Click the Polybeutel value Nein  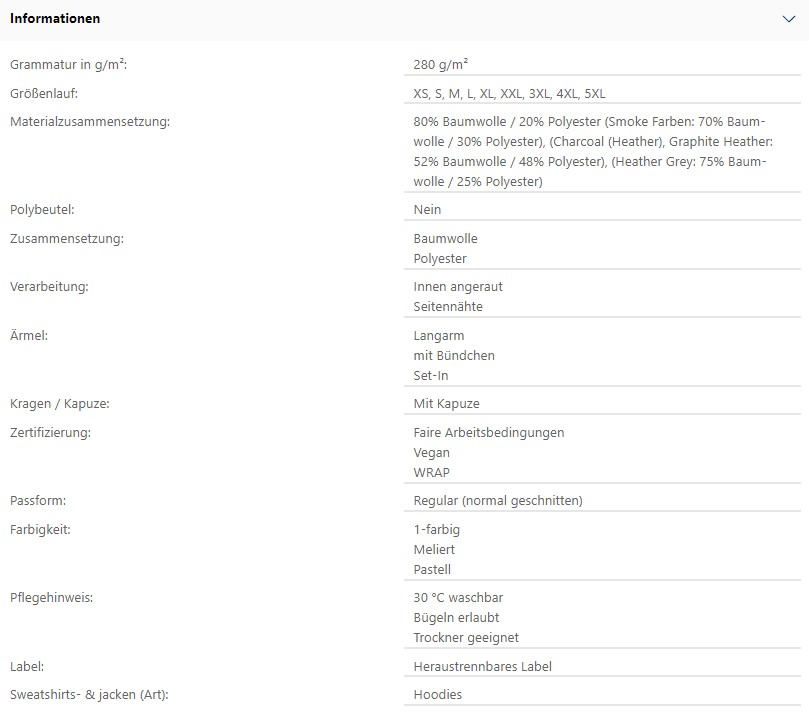pos(427,209)
